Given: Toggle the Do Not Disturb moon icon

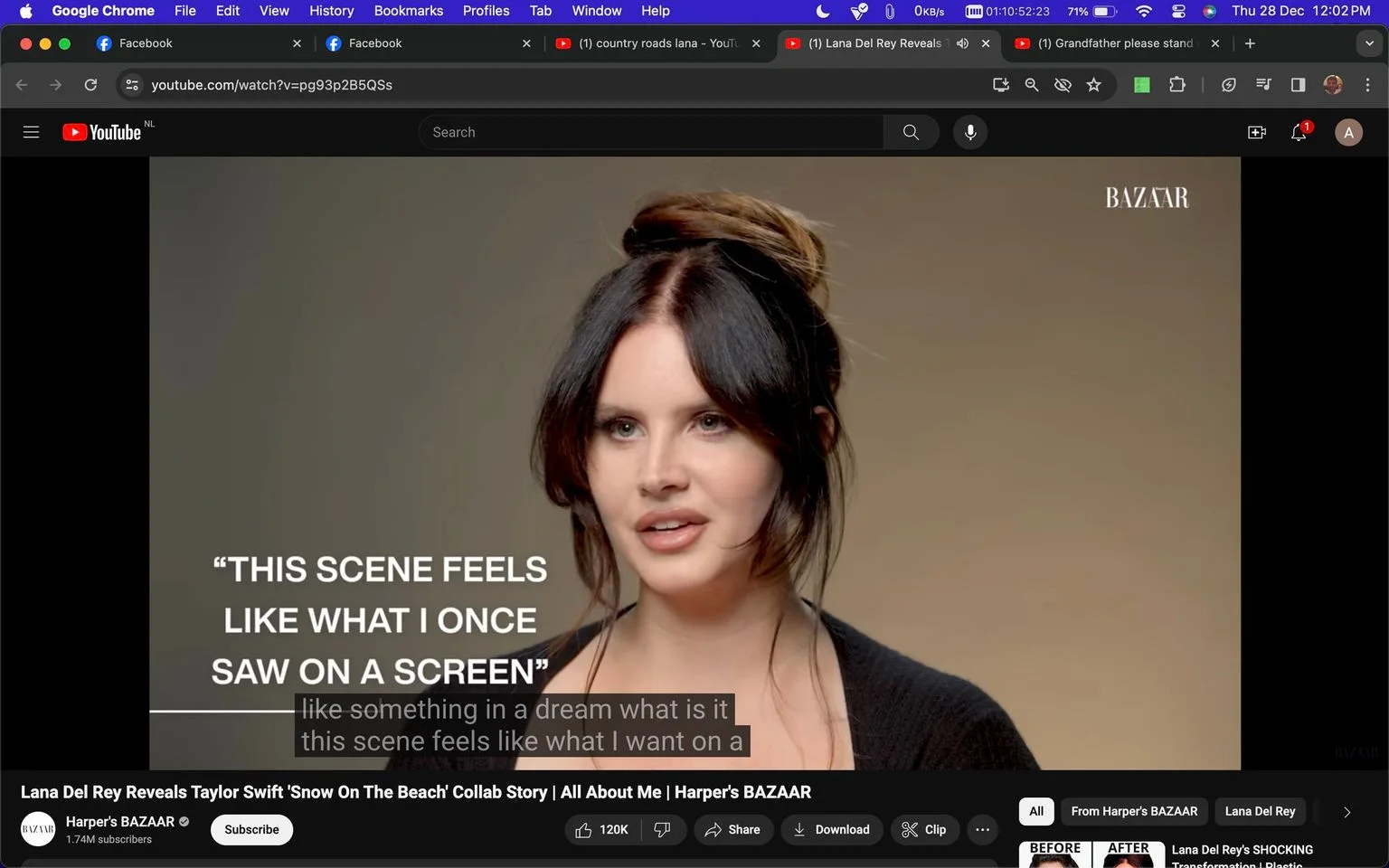Looking at the screenshot, I should point(823,11).
